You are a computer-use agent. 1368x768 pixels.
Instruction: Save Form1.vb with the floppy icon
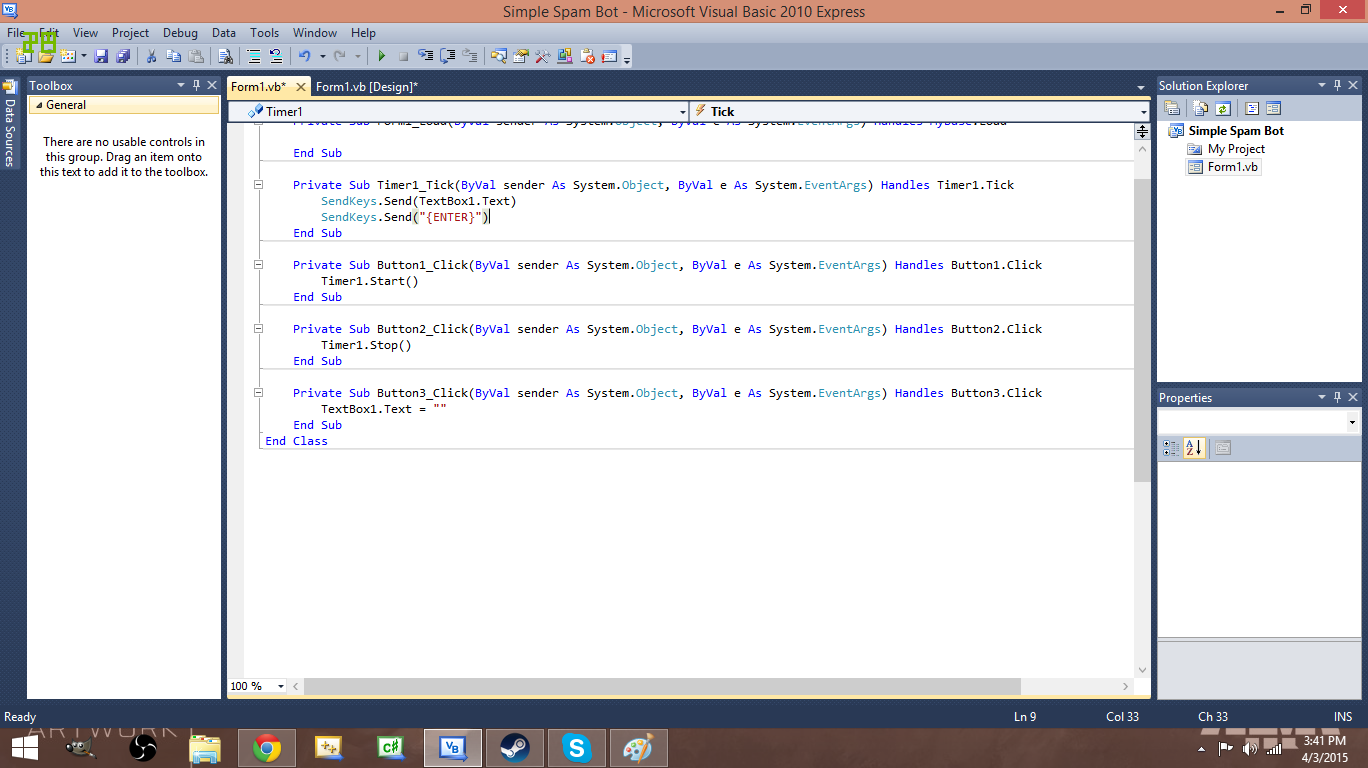point(101,56)
